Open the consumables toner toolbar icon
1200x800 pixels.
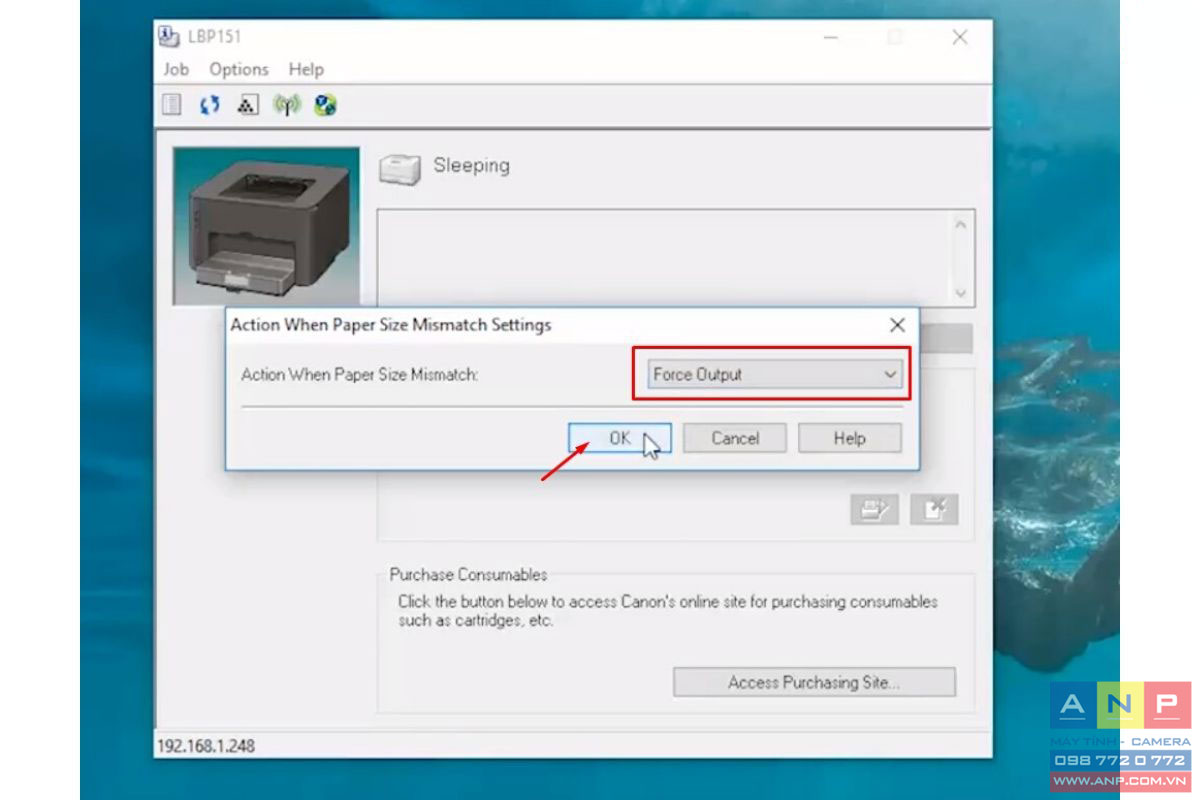[248, 105]
